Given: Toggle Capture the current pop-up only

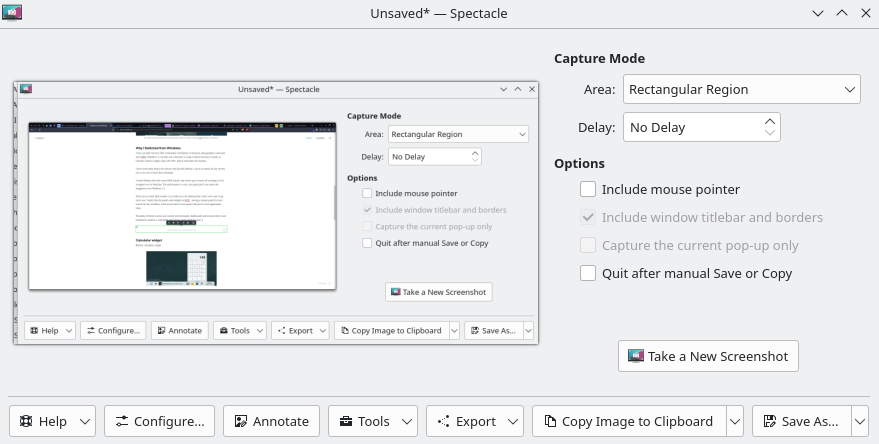Looking at the screenshot, I should pos(588,245).
